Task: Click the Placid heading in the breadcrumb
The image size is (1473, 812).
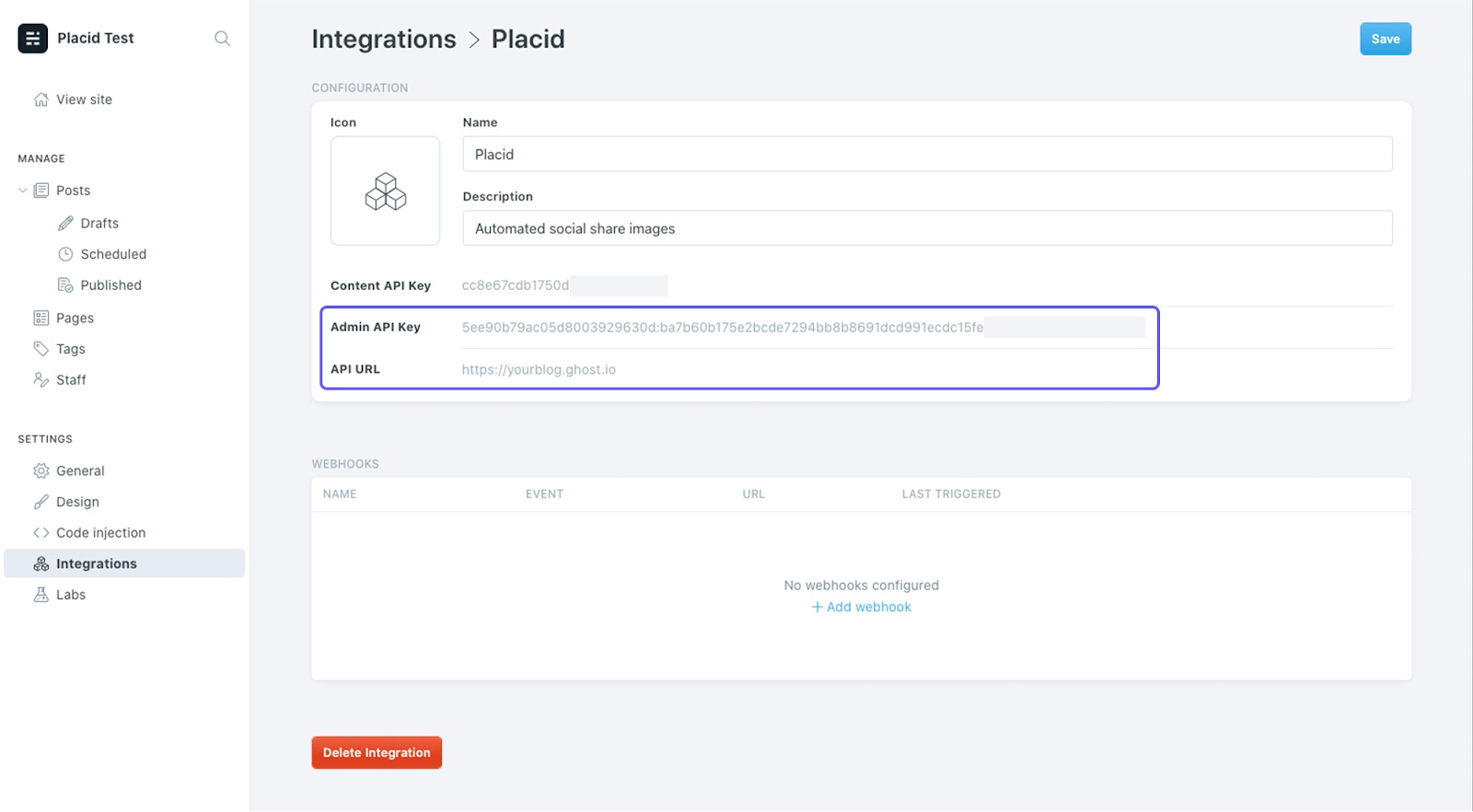Action: coord(528,39)
